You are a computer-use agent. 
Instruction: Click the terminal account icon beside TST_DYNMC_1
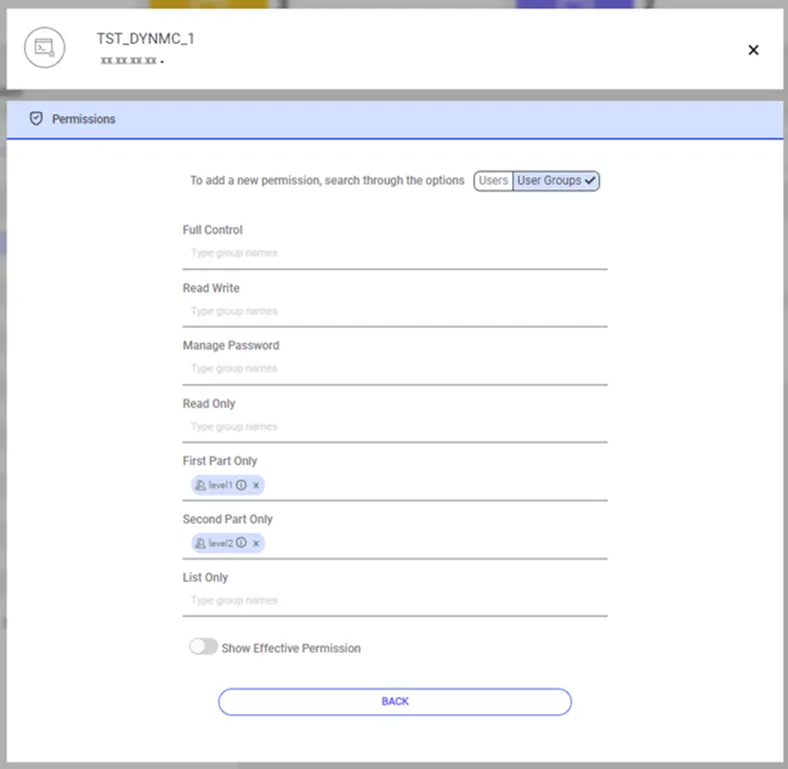[44, 48]
